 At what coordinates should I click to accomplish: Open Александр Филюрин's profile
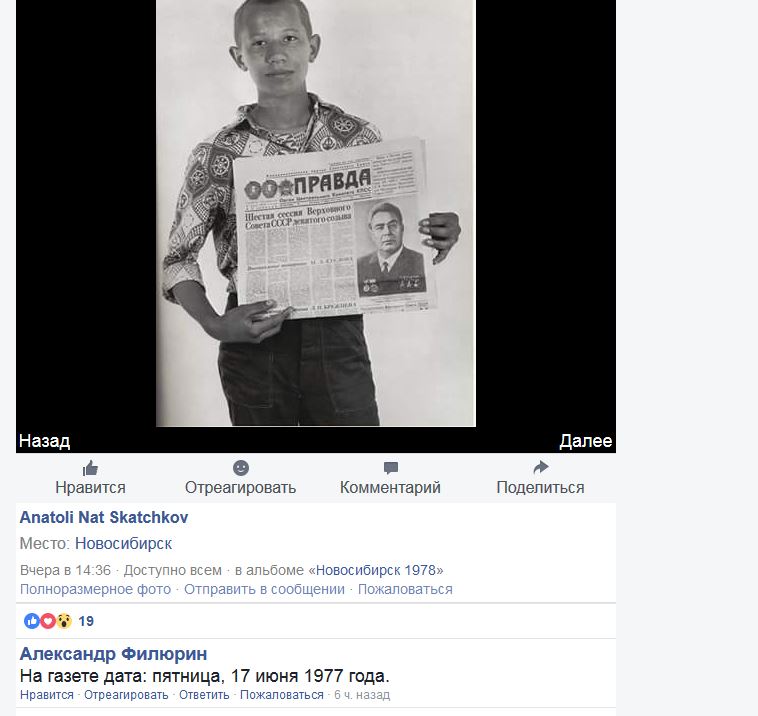click(113, 654)
